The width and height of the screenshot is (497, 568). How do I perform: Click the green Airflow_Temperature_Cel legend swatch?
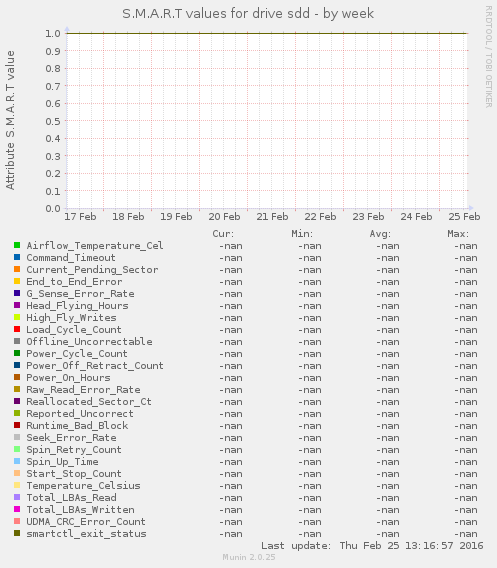pyautogui.click(x=17, y=245)
